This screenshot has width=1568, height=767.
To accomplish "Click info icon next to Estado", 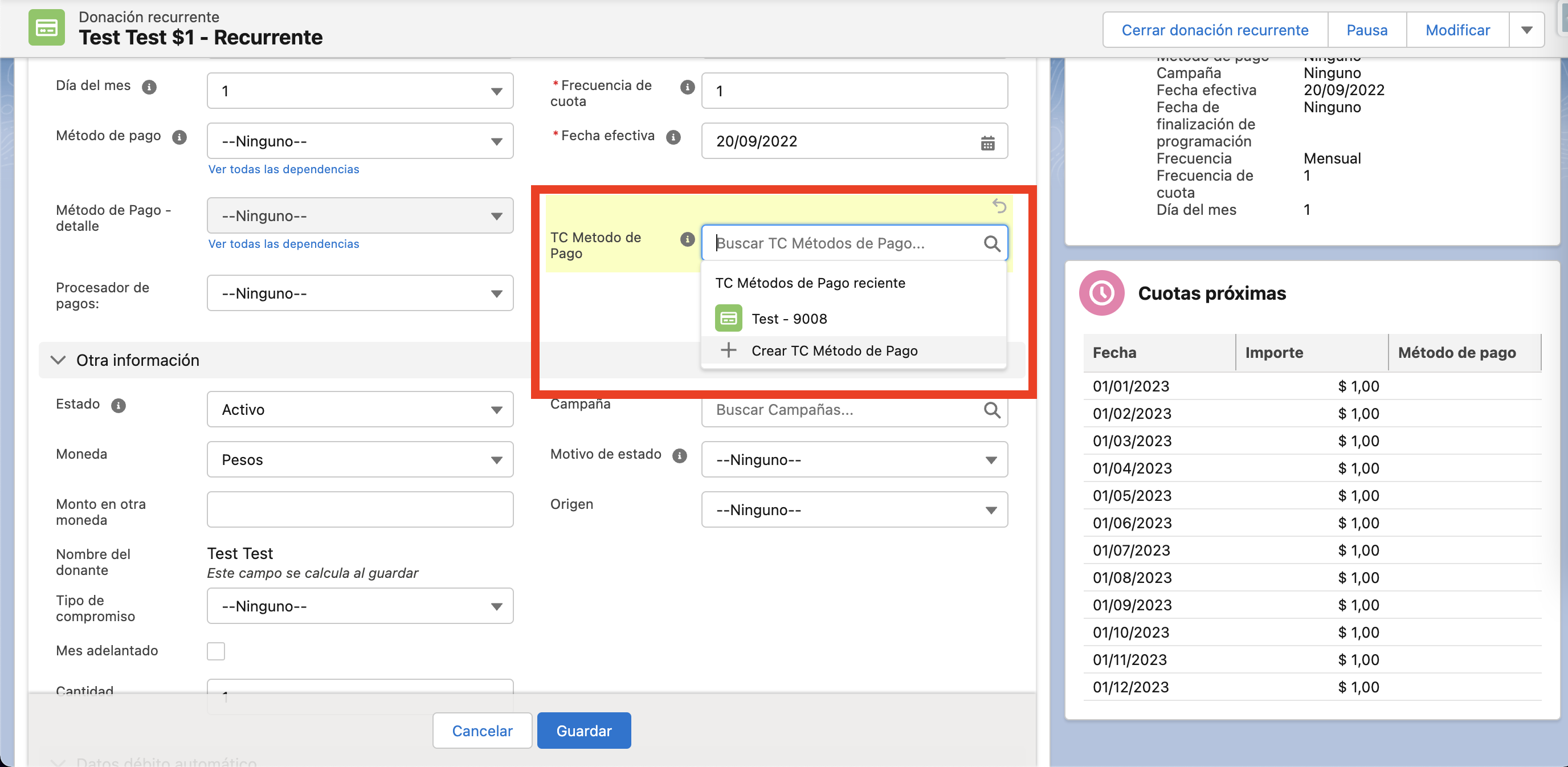I will point(118,405).
